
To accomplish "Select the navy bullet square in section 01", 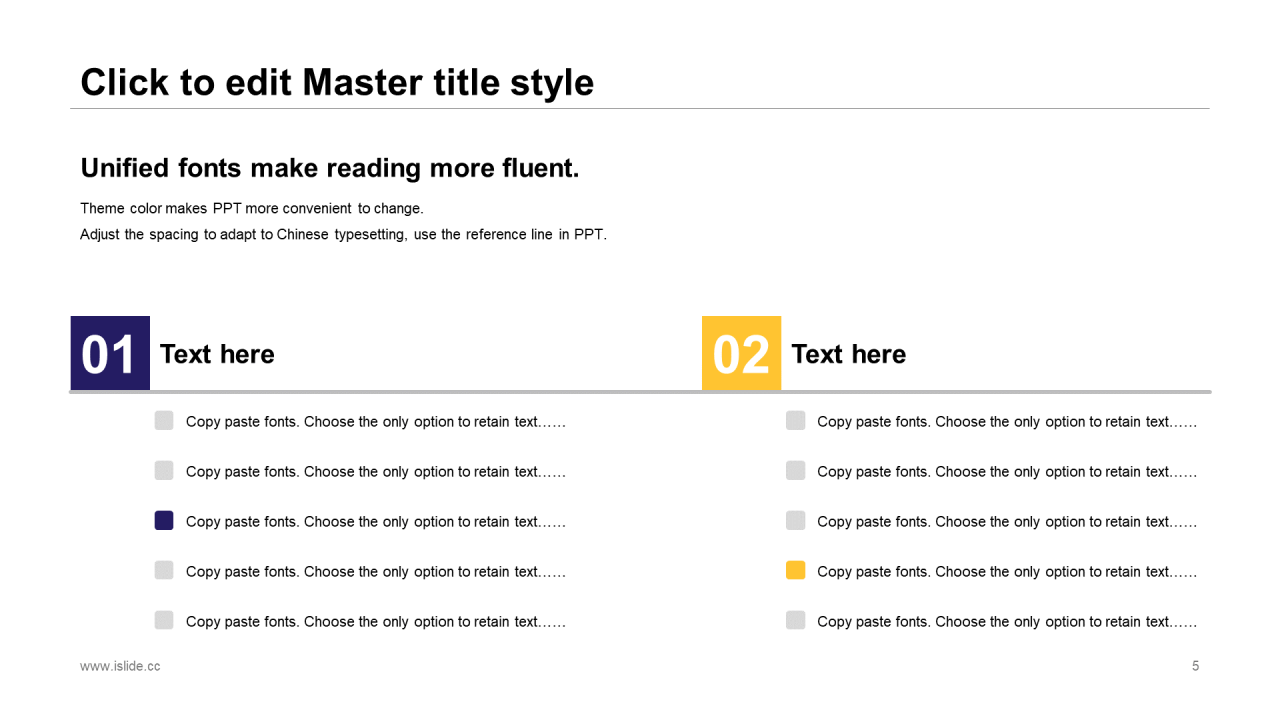I will coord(164,520).
